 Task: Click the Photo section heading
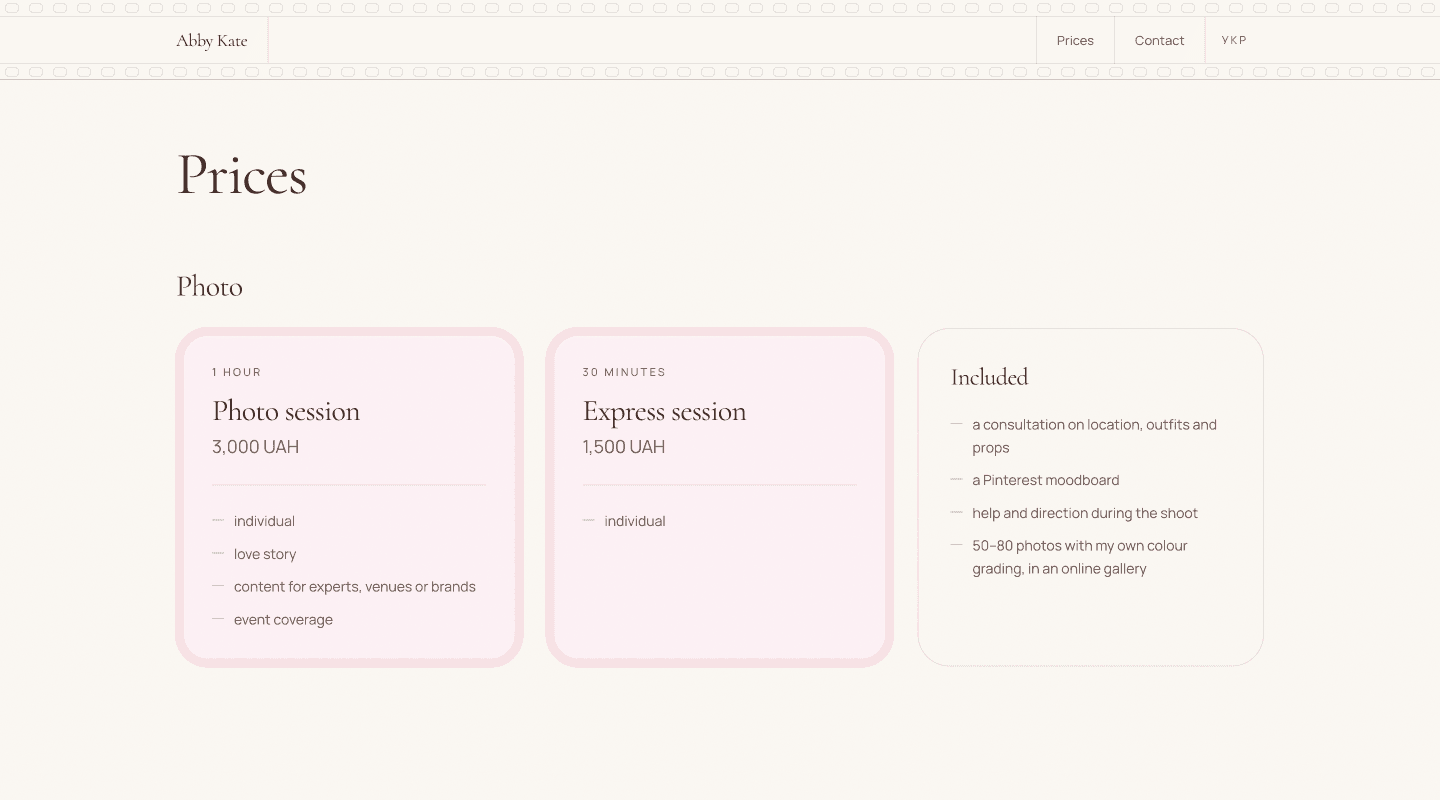209,287
